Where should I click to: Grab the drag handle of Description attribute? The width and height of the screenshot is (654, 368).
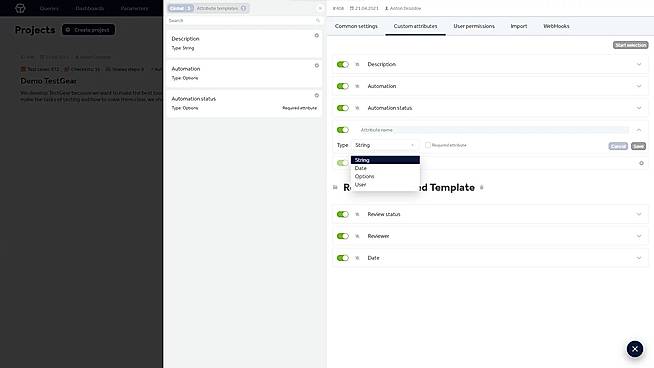[357, 65]
